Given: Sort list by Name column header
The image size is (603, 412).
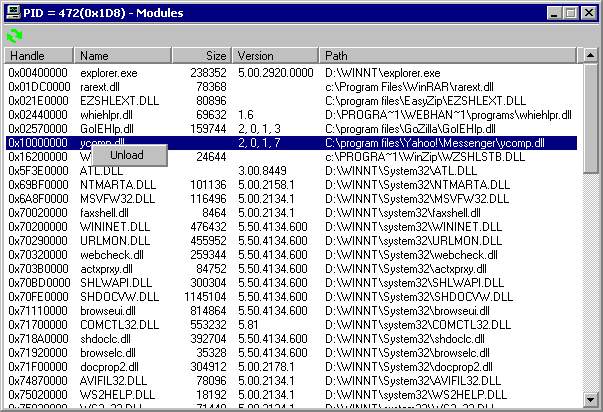Looking at the screenshot, I should pyautogui.click(x=123, y=56).
